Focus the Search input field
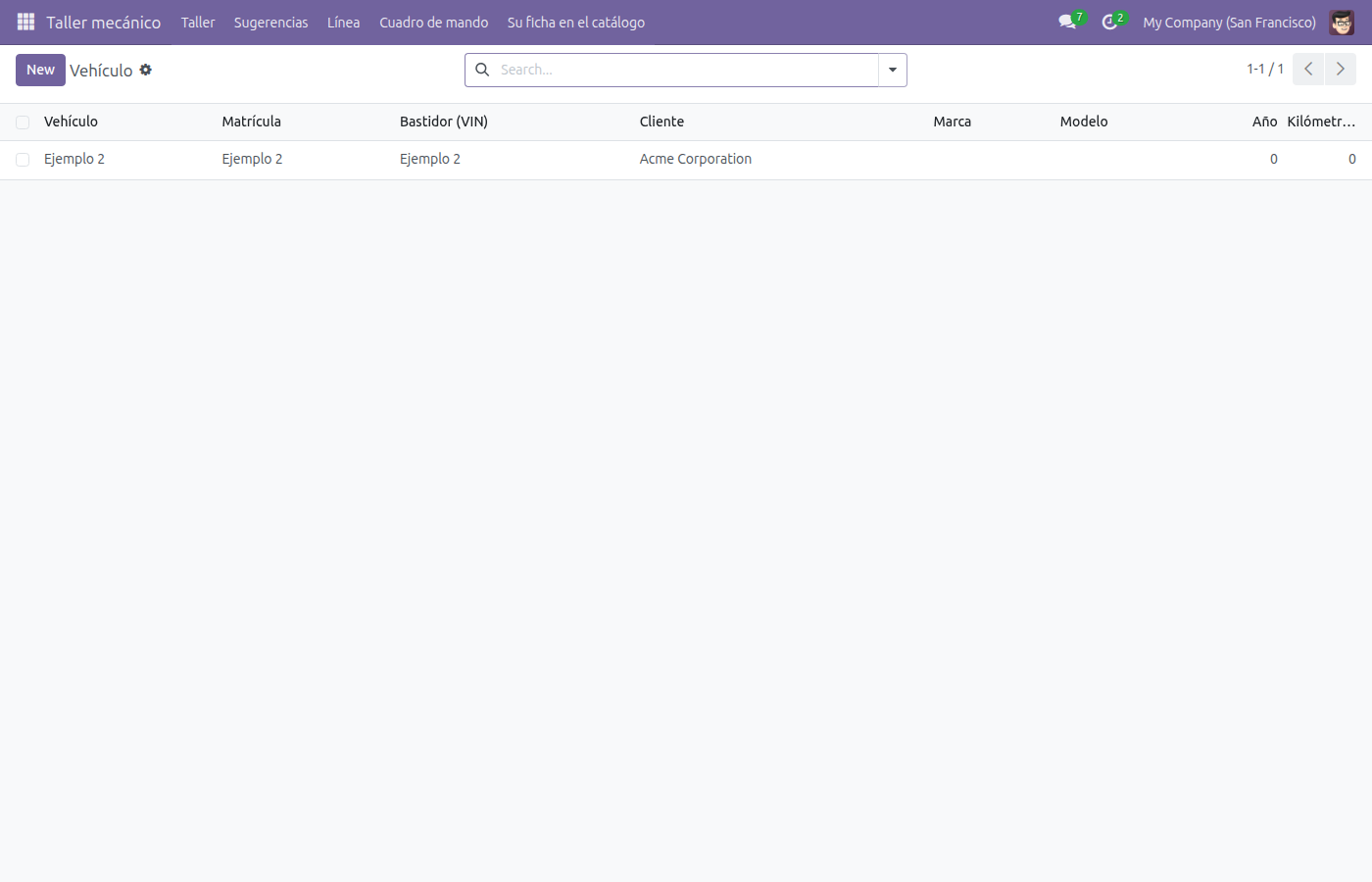 (x=686, y=70)
